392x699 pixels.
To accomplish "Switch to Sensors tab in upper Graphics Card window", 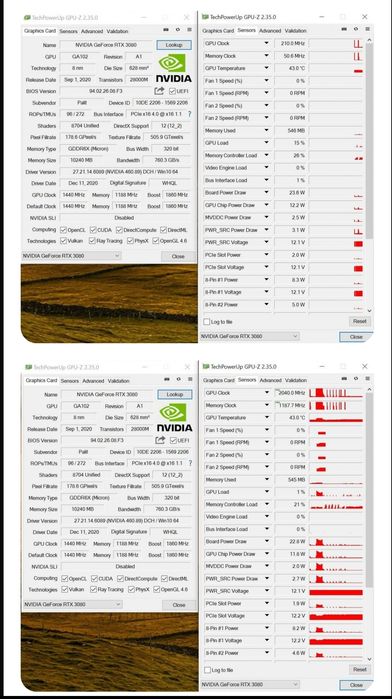I will click(x=68, y=32).
